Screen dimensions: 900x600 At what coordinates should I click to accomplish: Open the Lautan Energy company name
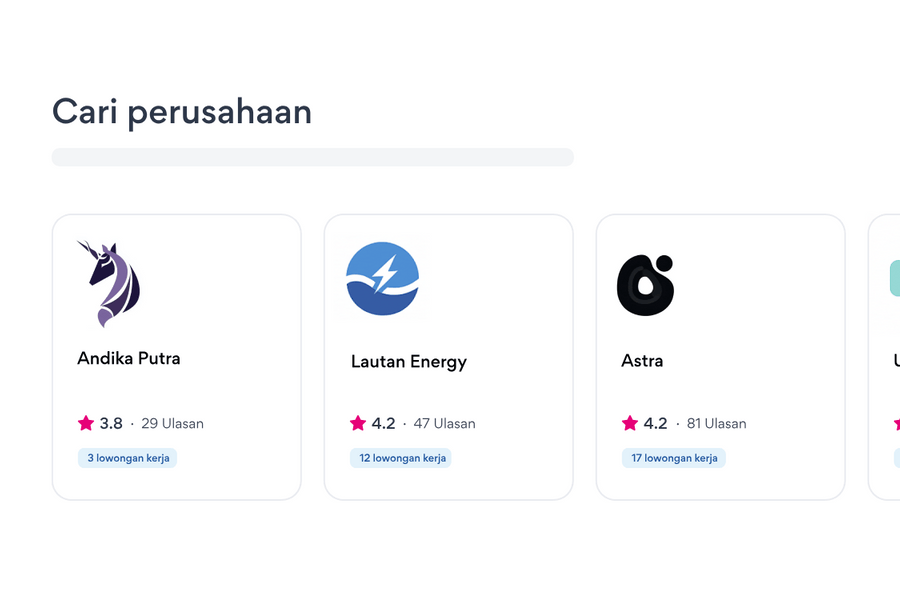(409, 362)
